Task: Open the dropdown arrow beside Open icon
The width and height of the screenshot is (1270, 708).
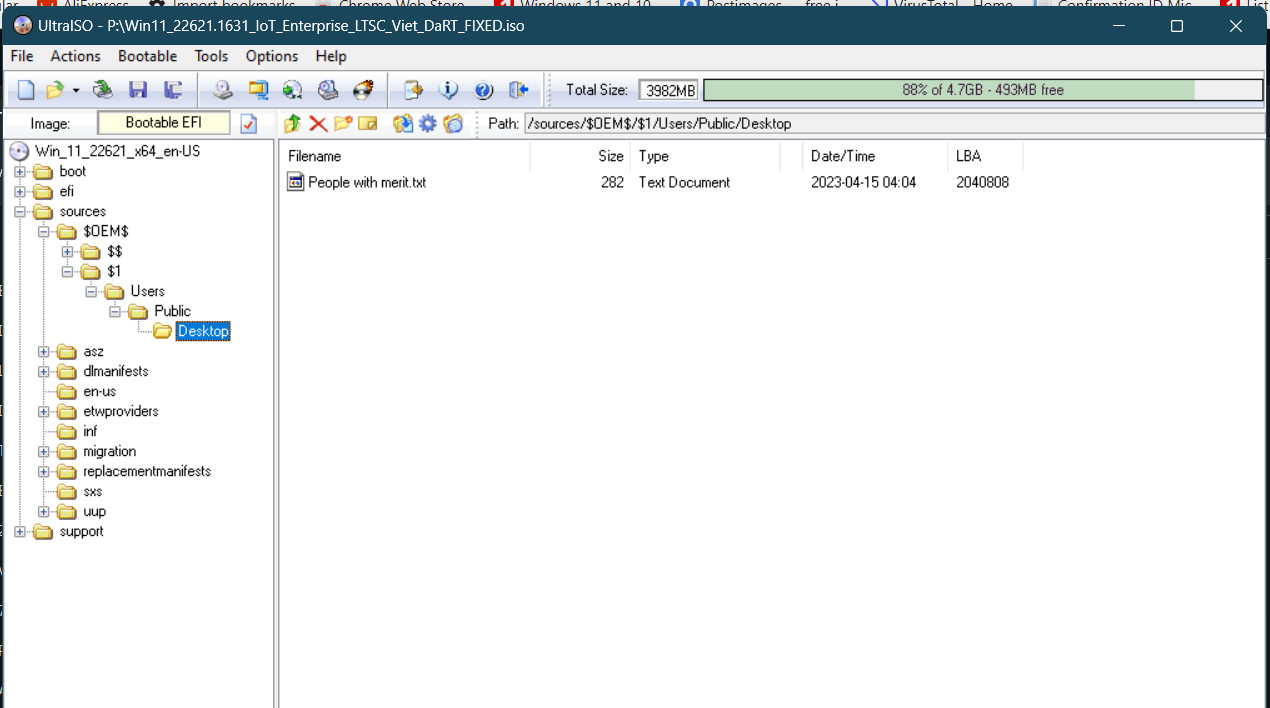Action: coord(76,90)
